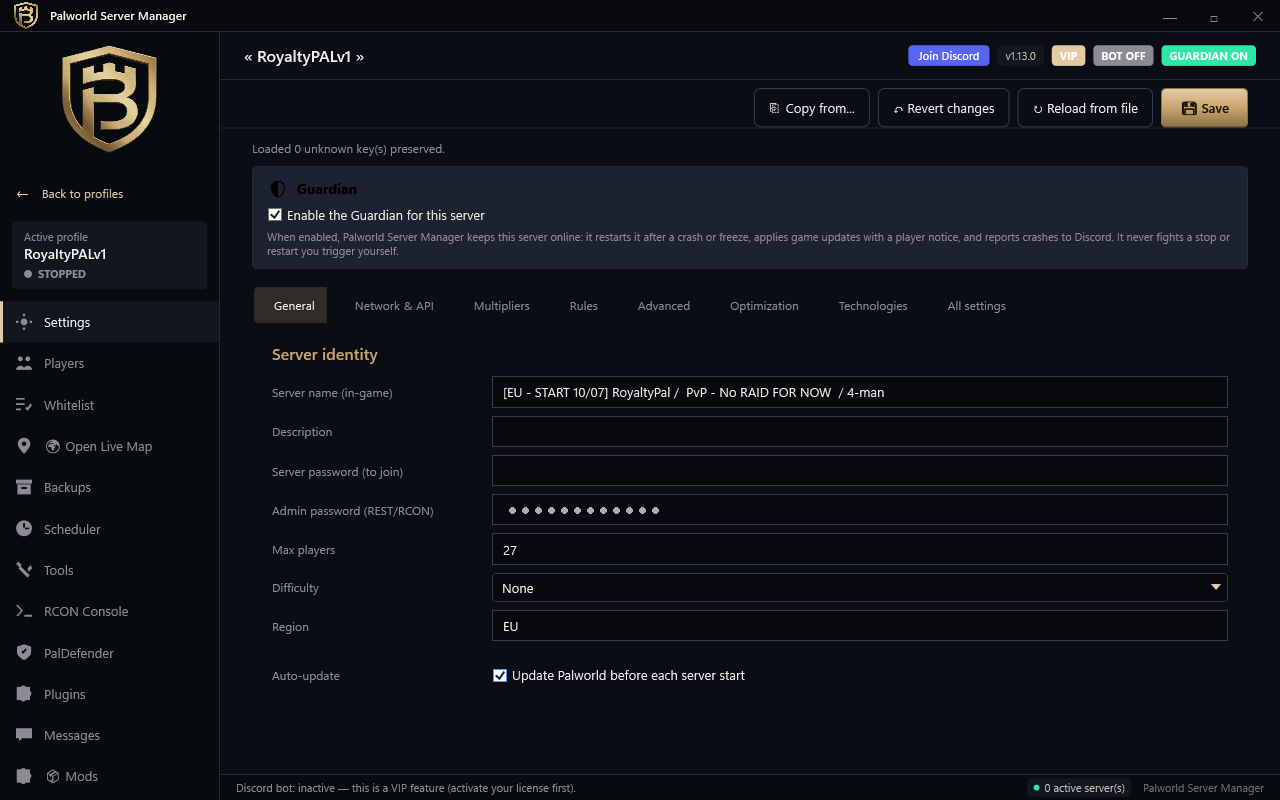Screen dimensions: 1280x800
Task: Click the reload icon on Reload from file
Action: pyautogui.click(x=1038, y=109)
